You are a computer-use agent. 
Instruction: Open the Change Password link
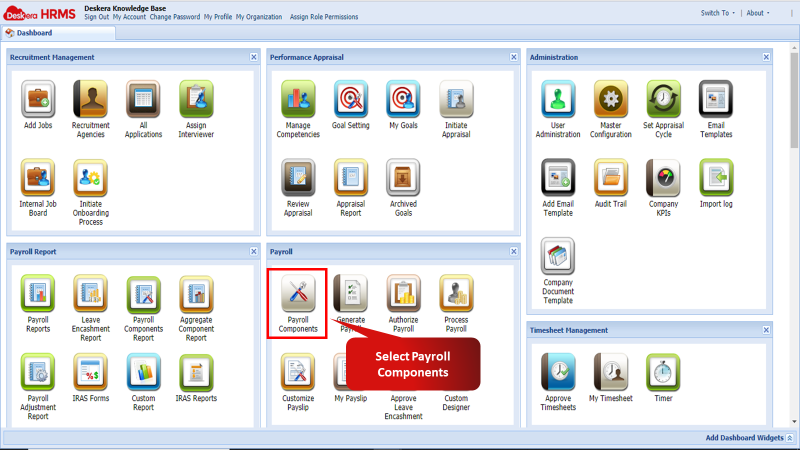(x=174, y=17)
